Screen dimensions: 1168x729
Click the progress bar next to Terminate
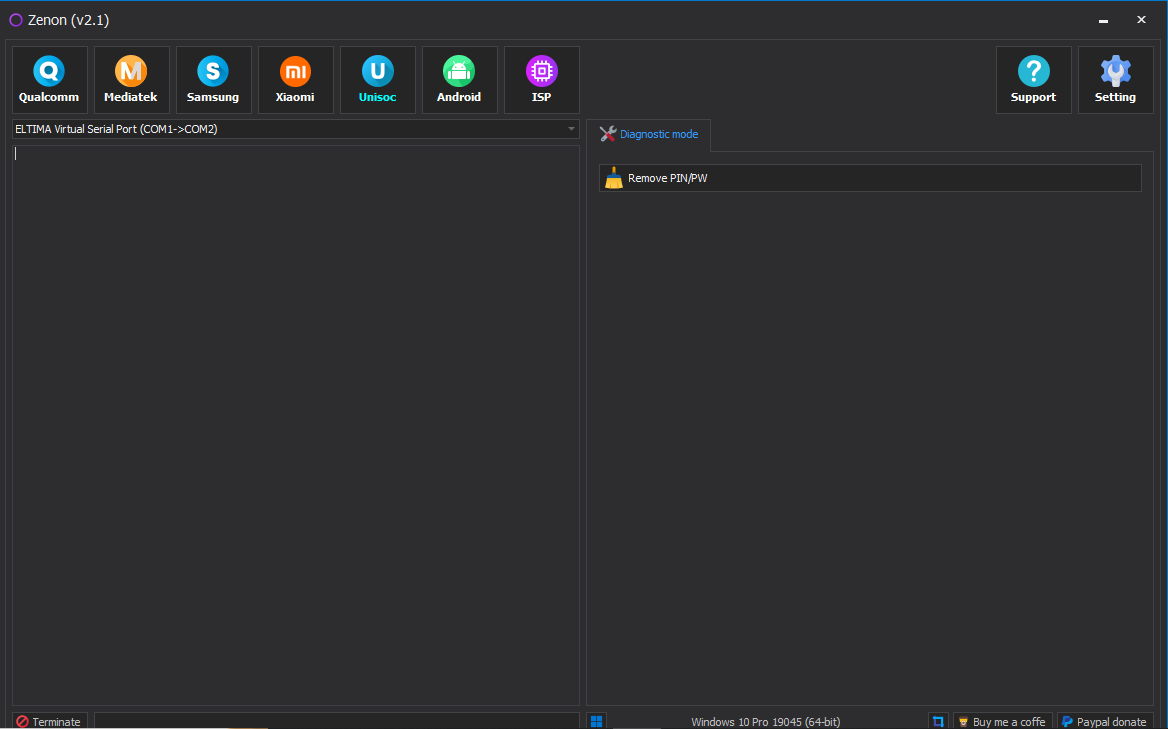point(337,721)
